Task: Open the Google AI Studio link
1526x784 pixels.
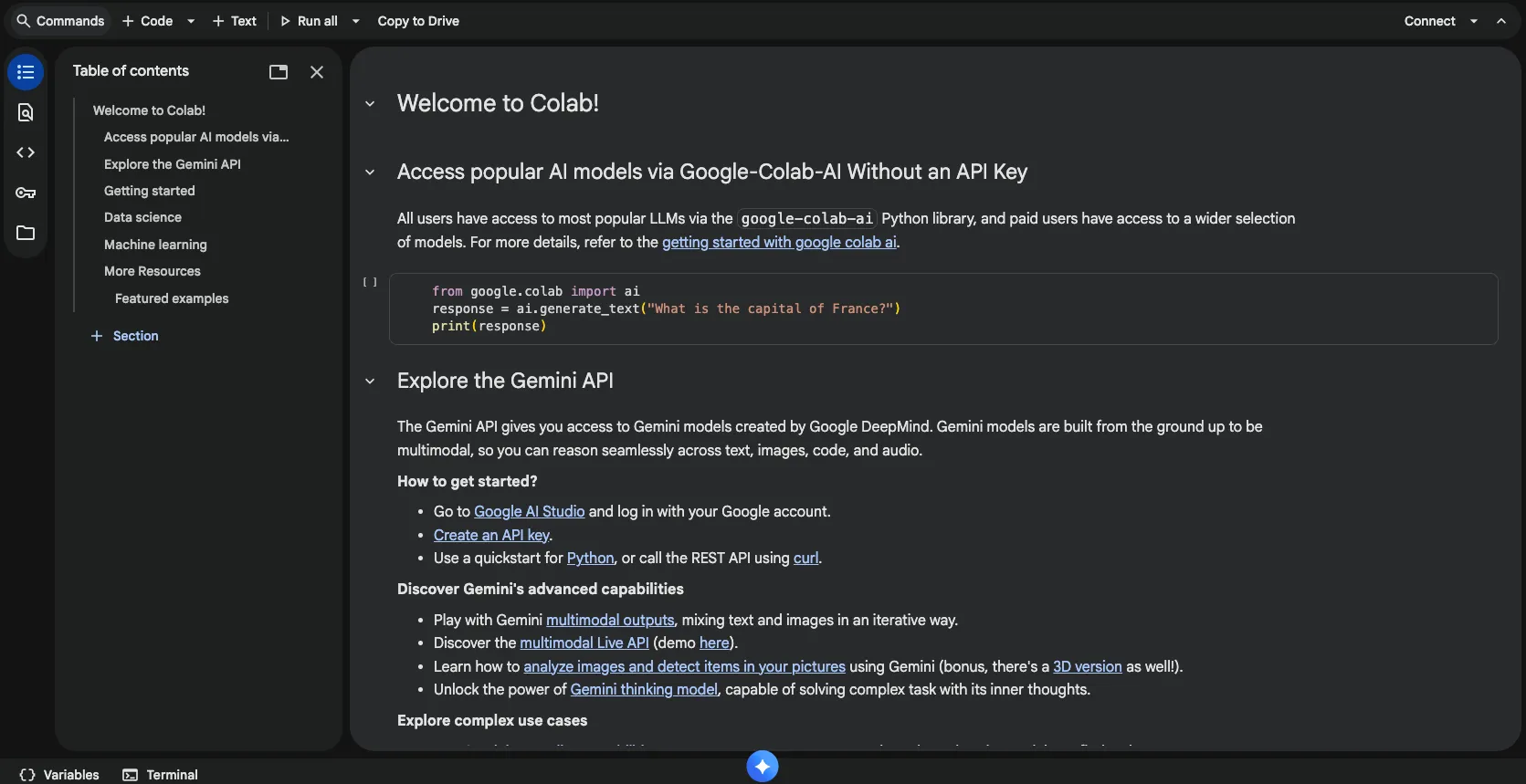Action: [x=529, y=511]
